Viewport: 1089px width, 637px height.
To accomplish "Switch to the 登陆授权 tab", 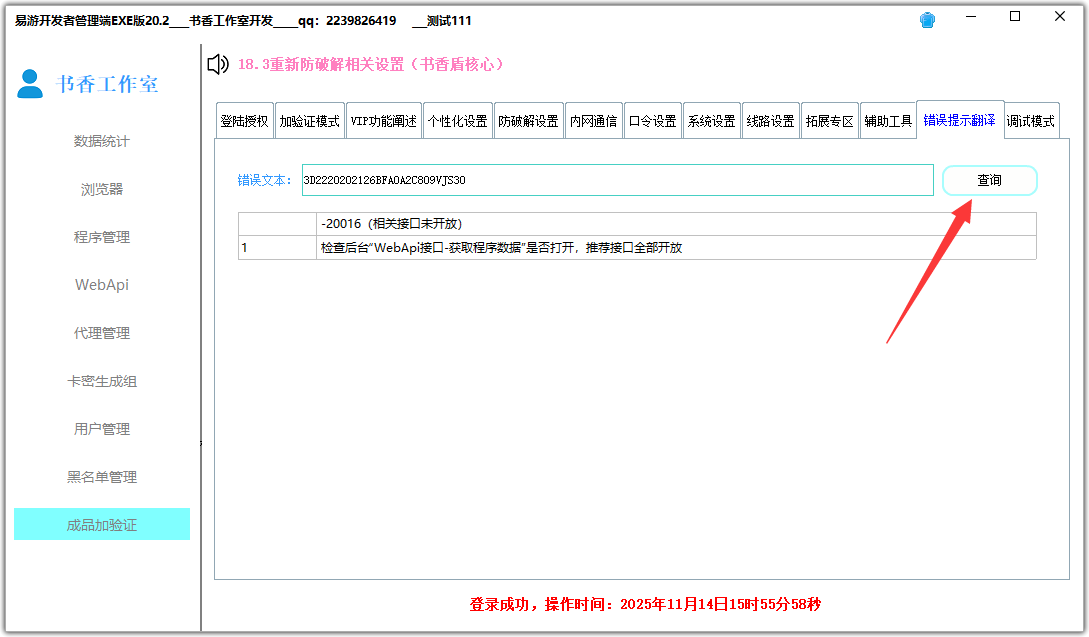I will [245, 121].
